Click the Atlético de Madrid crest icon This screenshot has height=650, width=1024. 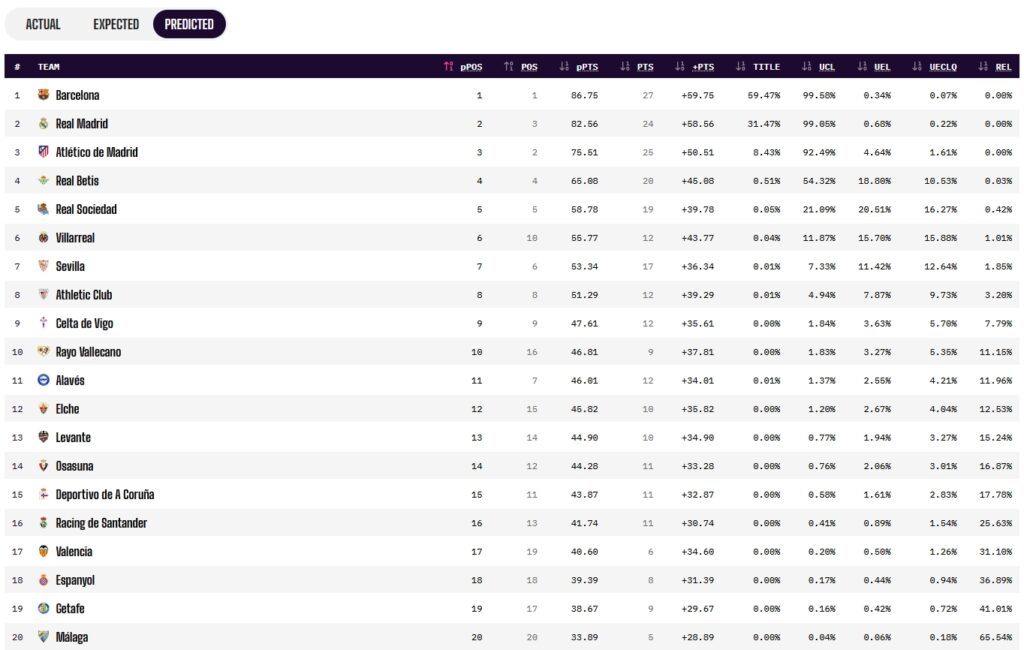coord(43,152)
